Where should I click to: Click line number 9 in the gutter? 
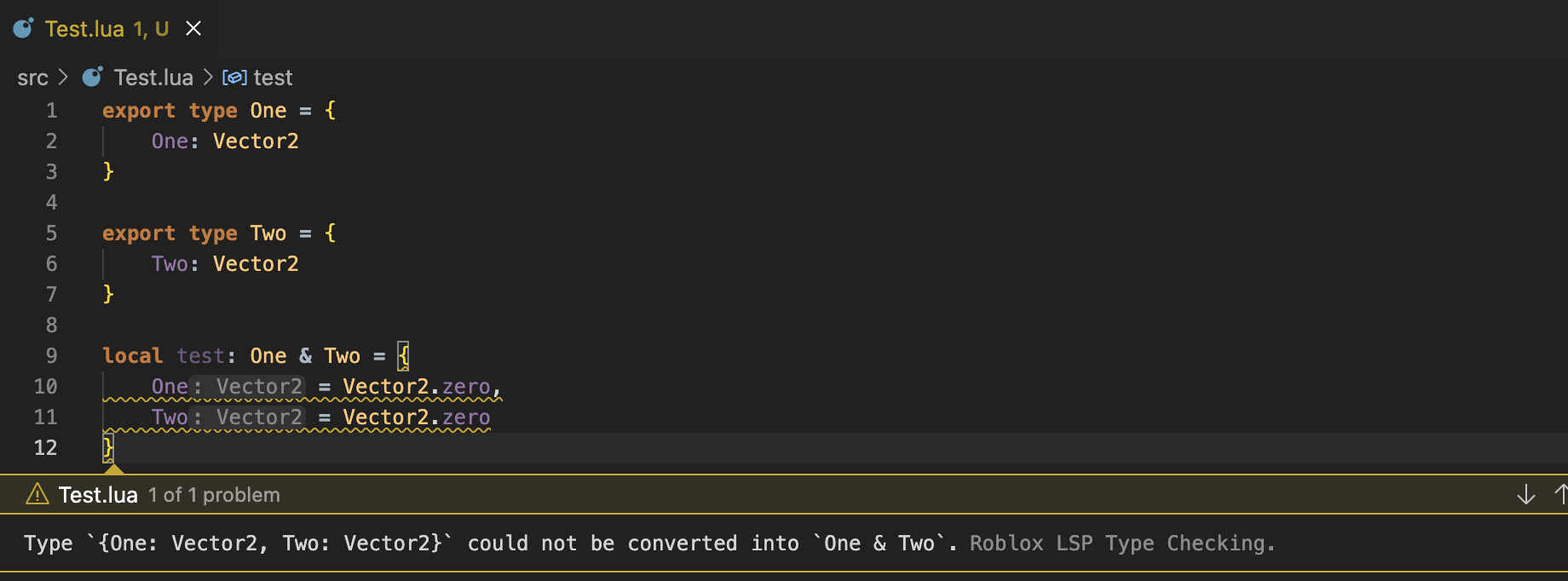[51, 355]
